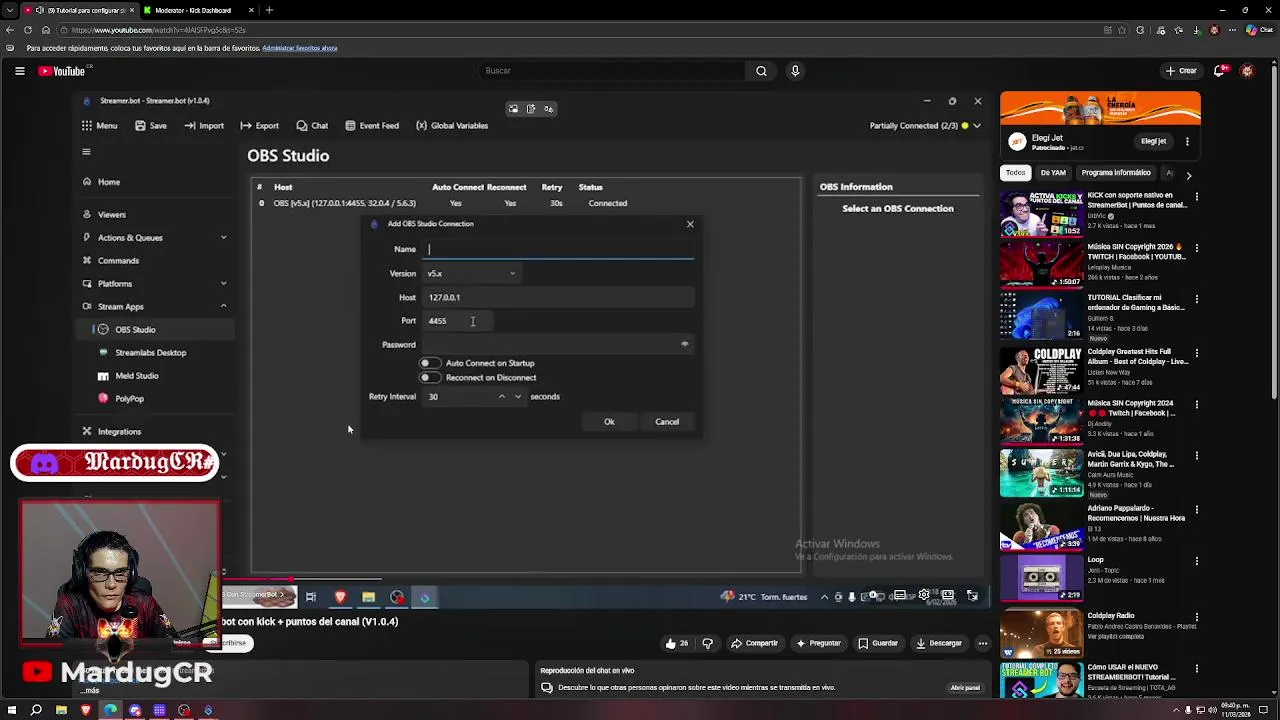Close the Add OBS Studio Connection dialog
Image resolution: width=1280 pixels, height=720 pixels.
tap(690, 224)
